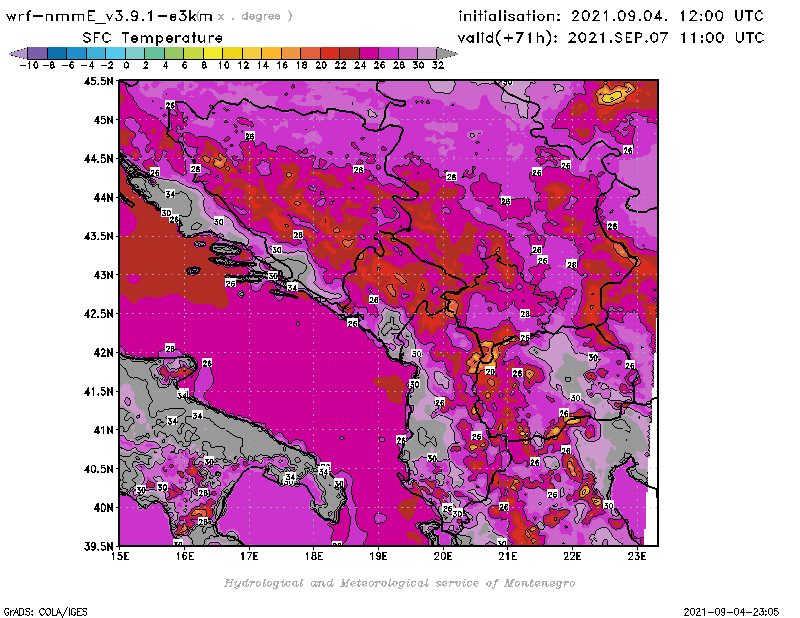The width and height of the screenshot is (800, 618).
Task: Click the latitude label '43N'
Action: click(104, 275)
